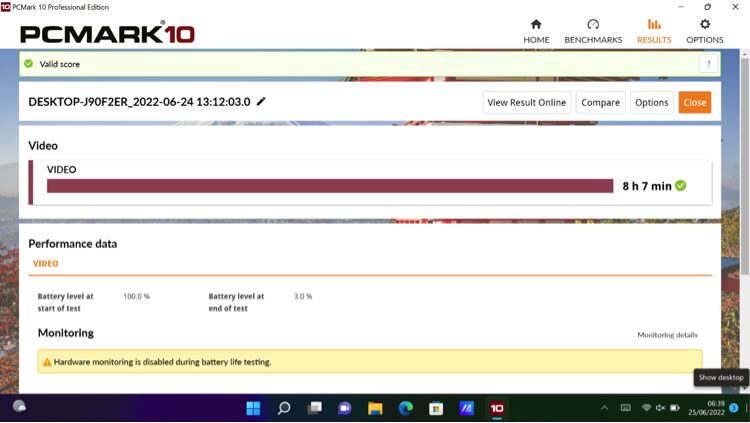Viewport: 750px width, 423px height.
Task: Close the result with orange Close button
Action: point(695,102)
